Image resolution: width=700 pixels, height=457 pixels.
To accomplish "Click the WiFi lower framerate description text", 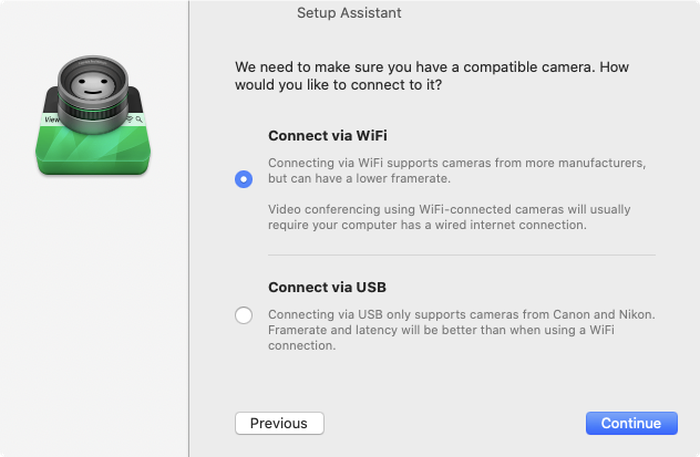I will click(457, 170).
